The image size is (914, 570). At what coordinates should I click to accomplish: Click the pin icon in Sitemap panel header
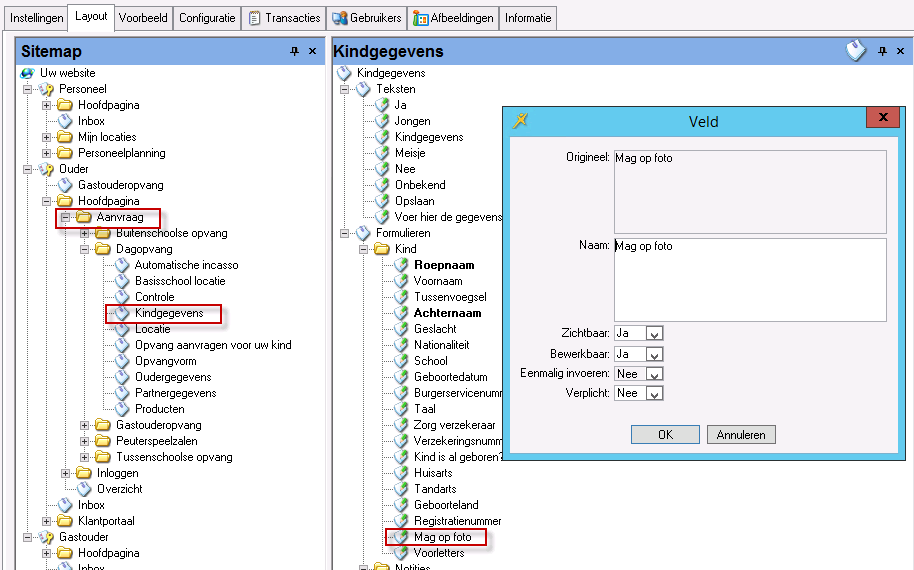pyautogui.click(x=295, y=51)
